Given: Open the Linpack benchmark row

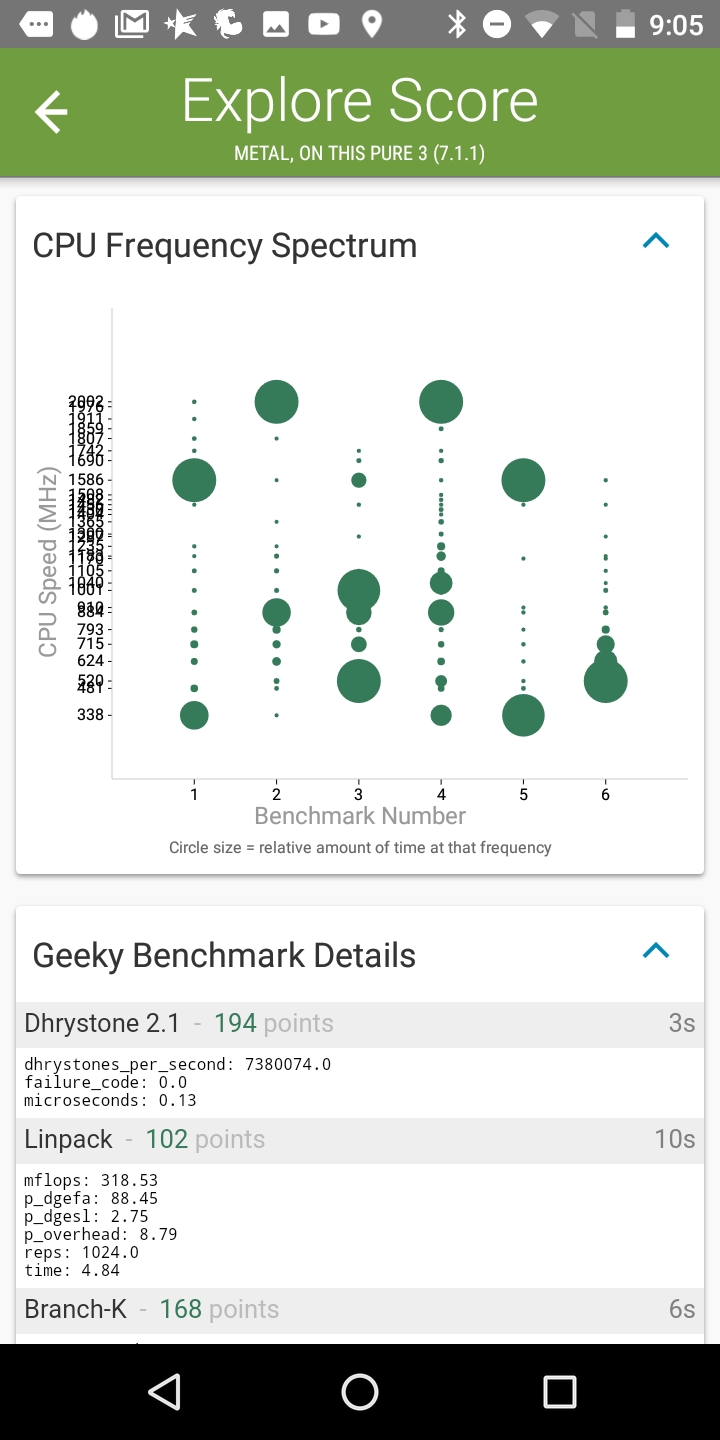Looking at the screenshot, I should 360,1140.
